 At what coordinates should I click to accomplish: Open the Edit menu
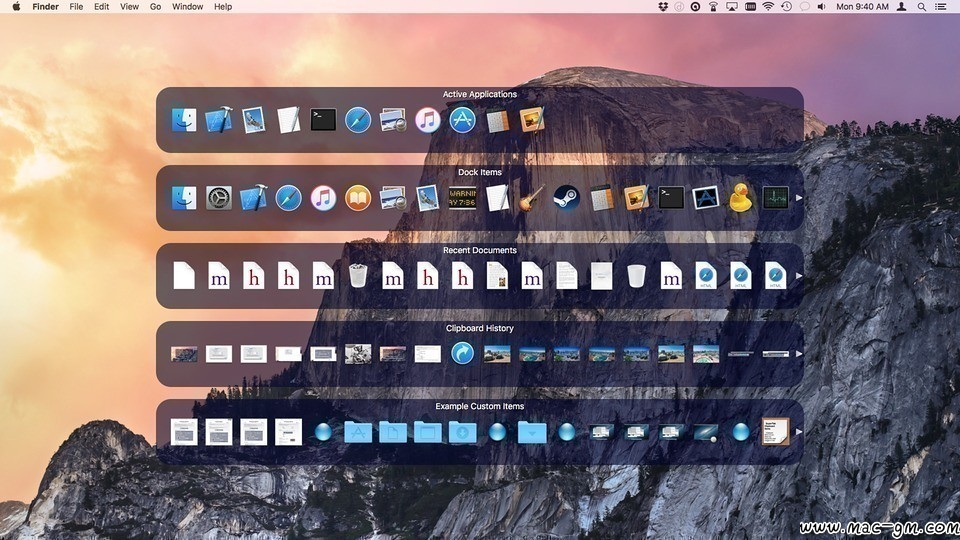[102, 7]
